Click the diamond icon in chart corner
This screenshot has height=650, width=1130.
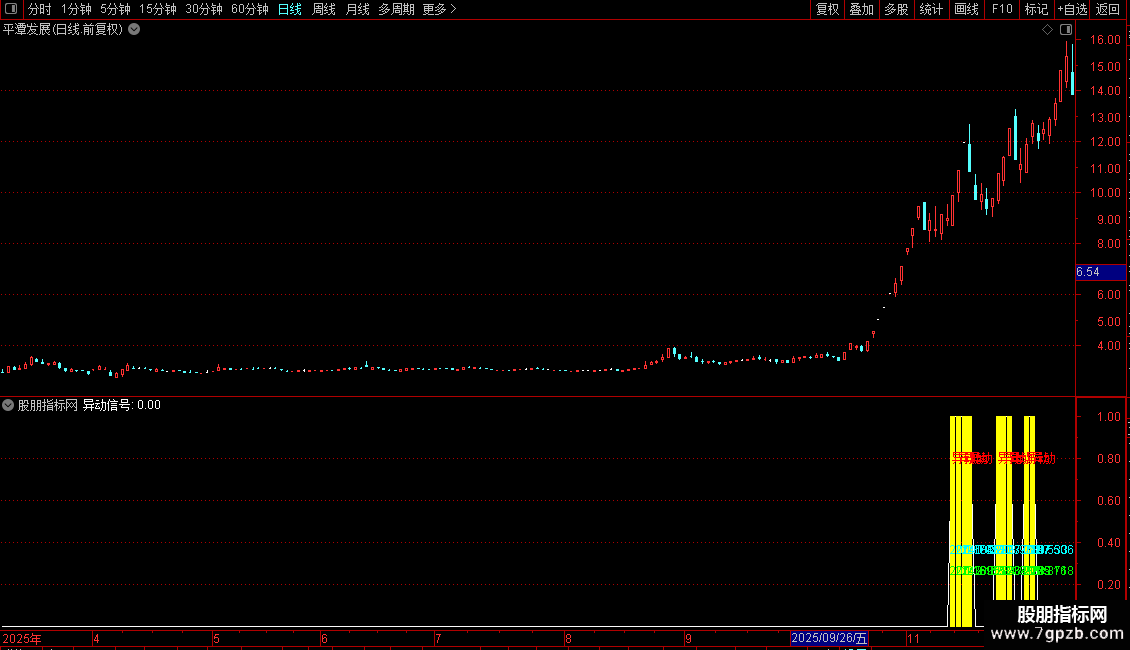(x=1047, y=30)
